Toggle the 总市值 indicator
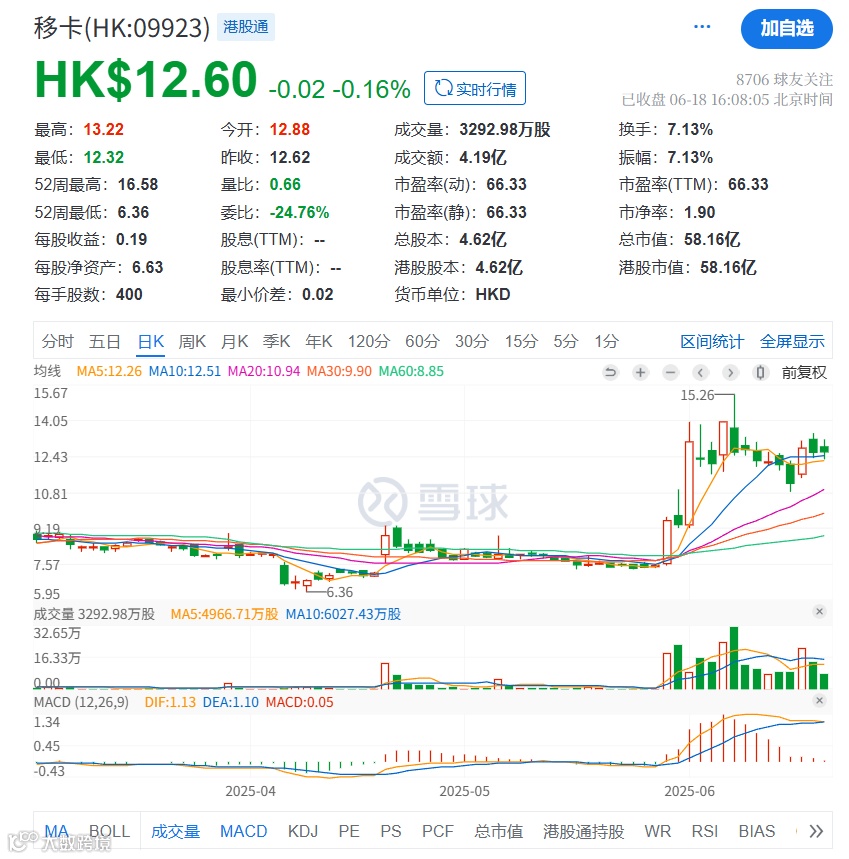 tap(498, 832)
